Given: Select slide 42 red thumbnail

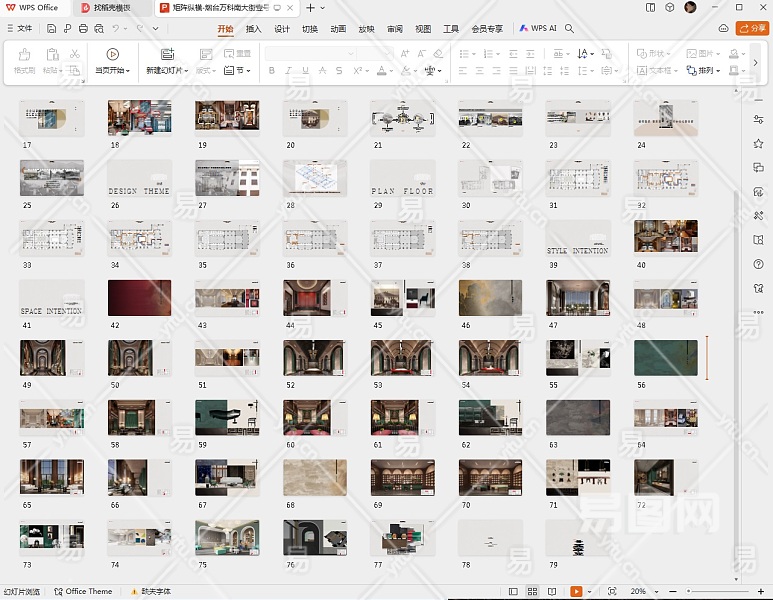Looking at the screenshot, I should point(139,298).
